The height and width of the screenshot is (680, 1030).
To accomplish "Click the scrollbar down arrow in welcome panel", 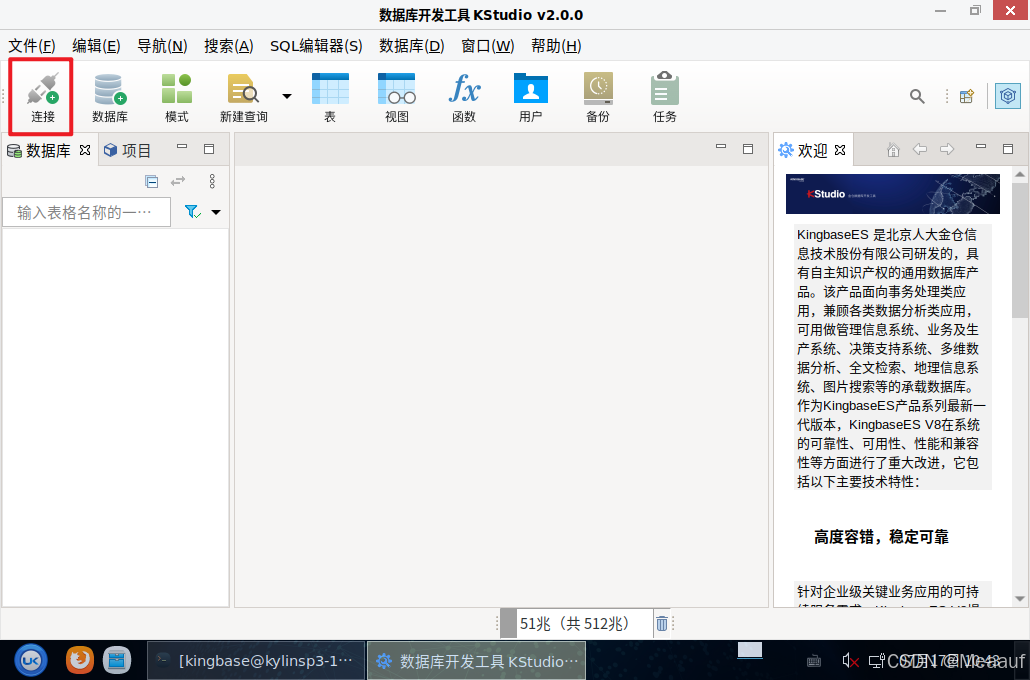I will (1019, 599).
